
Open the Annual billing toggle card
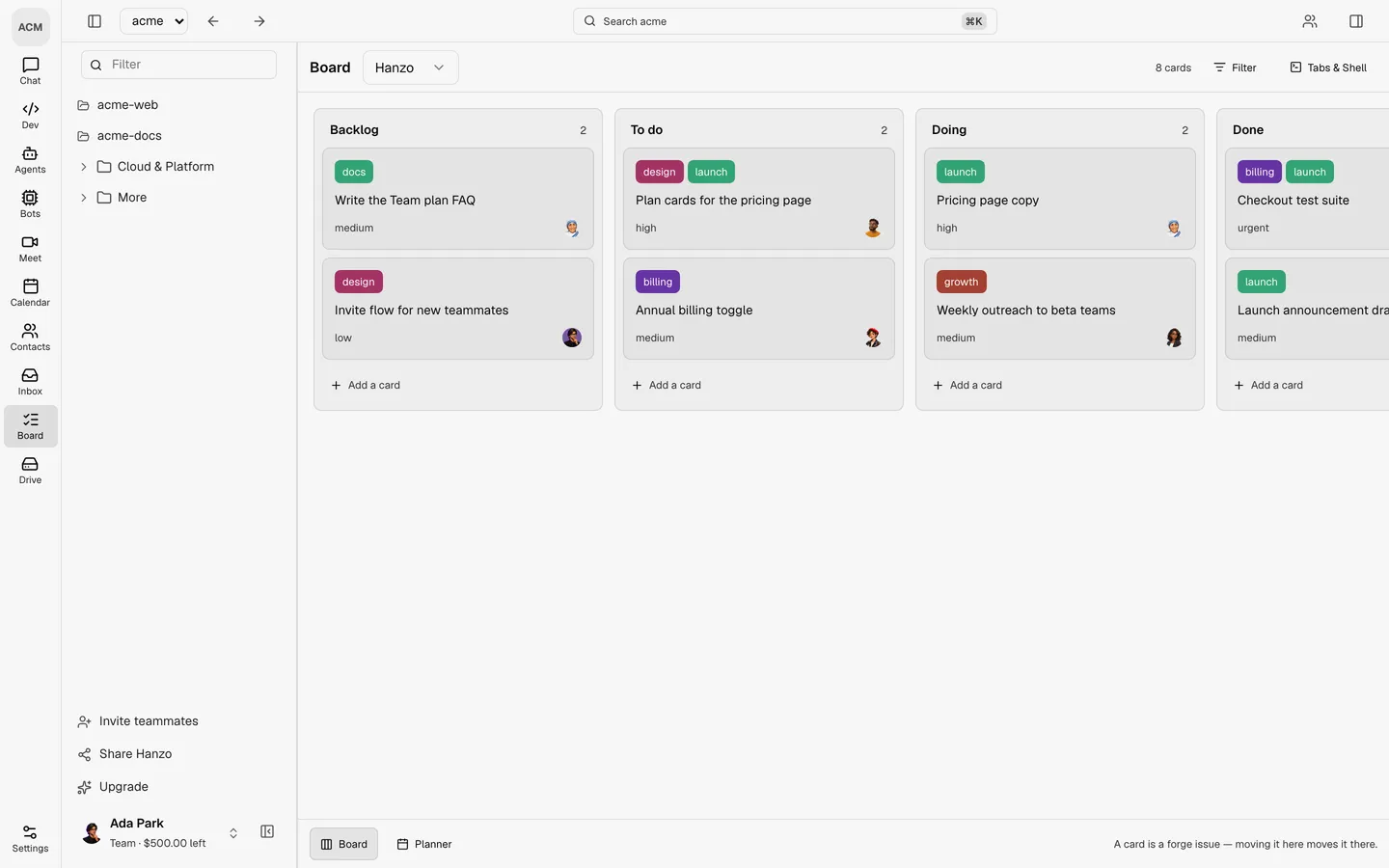(758, 309)
